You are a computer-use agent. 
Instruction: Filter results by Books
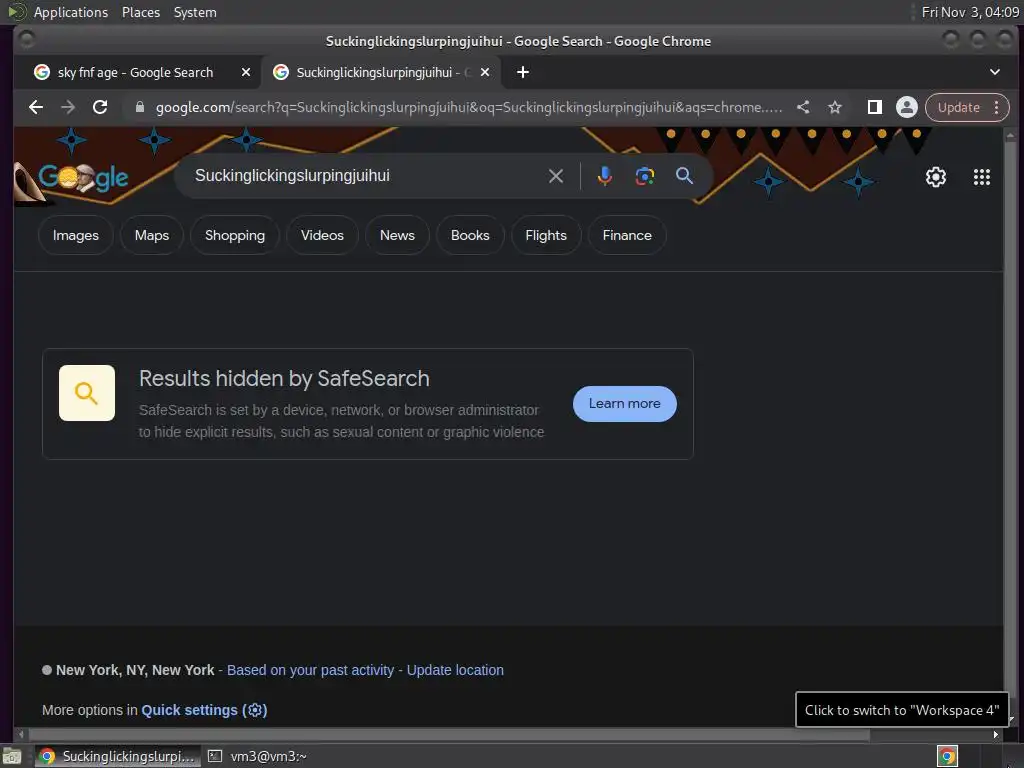[x=470, y=235]
